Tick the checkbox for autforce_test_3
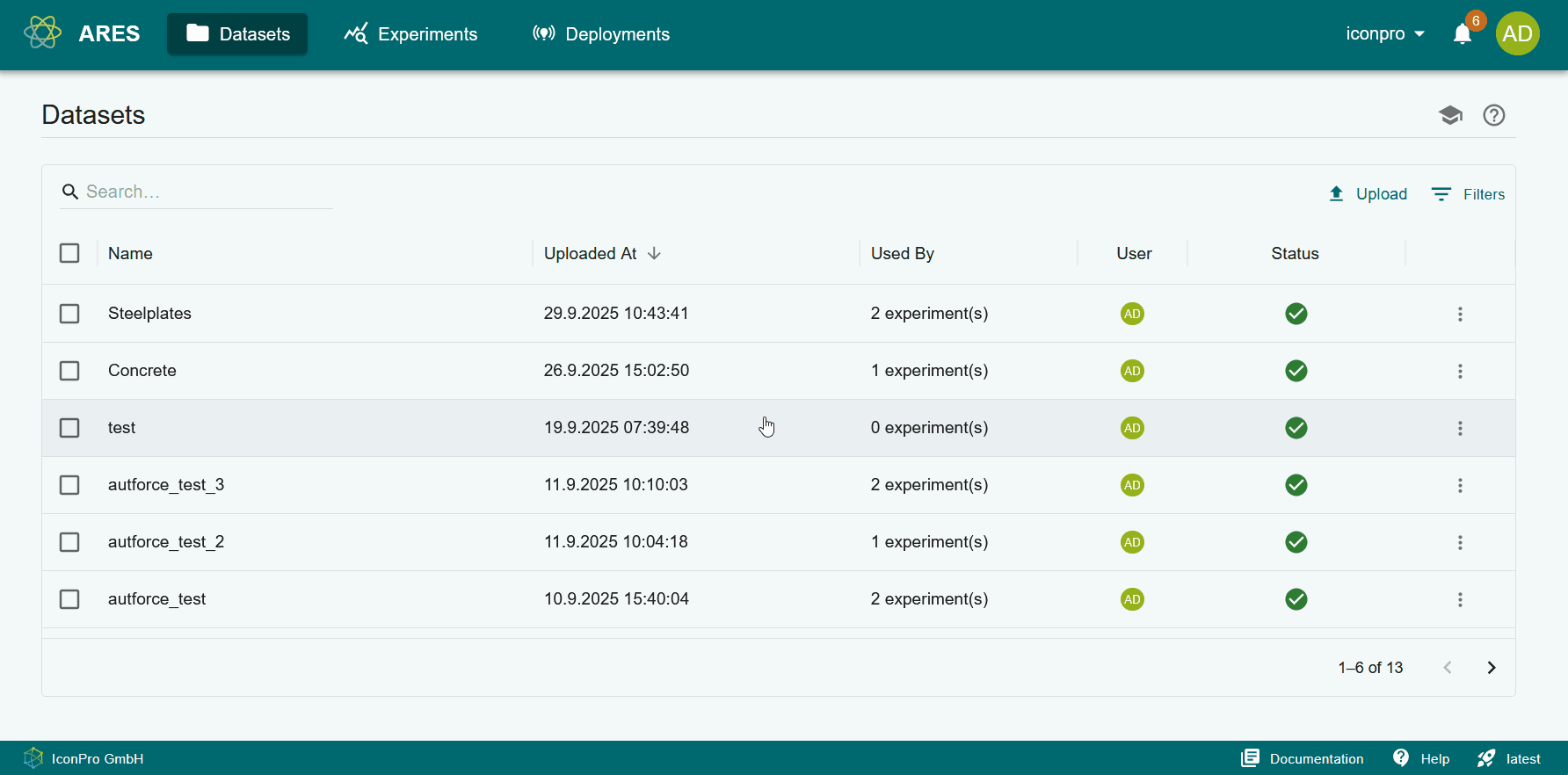This screenshot has height=775, width=1568. pos(69,485)
